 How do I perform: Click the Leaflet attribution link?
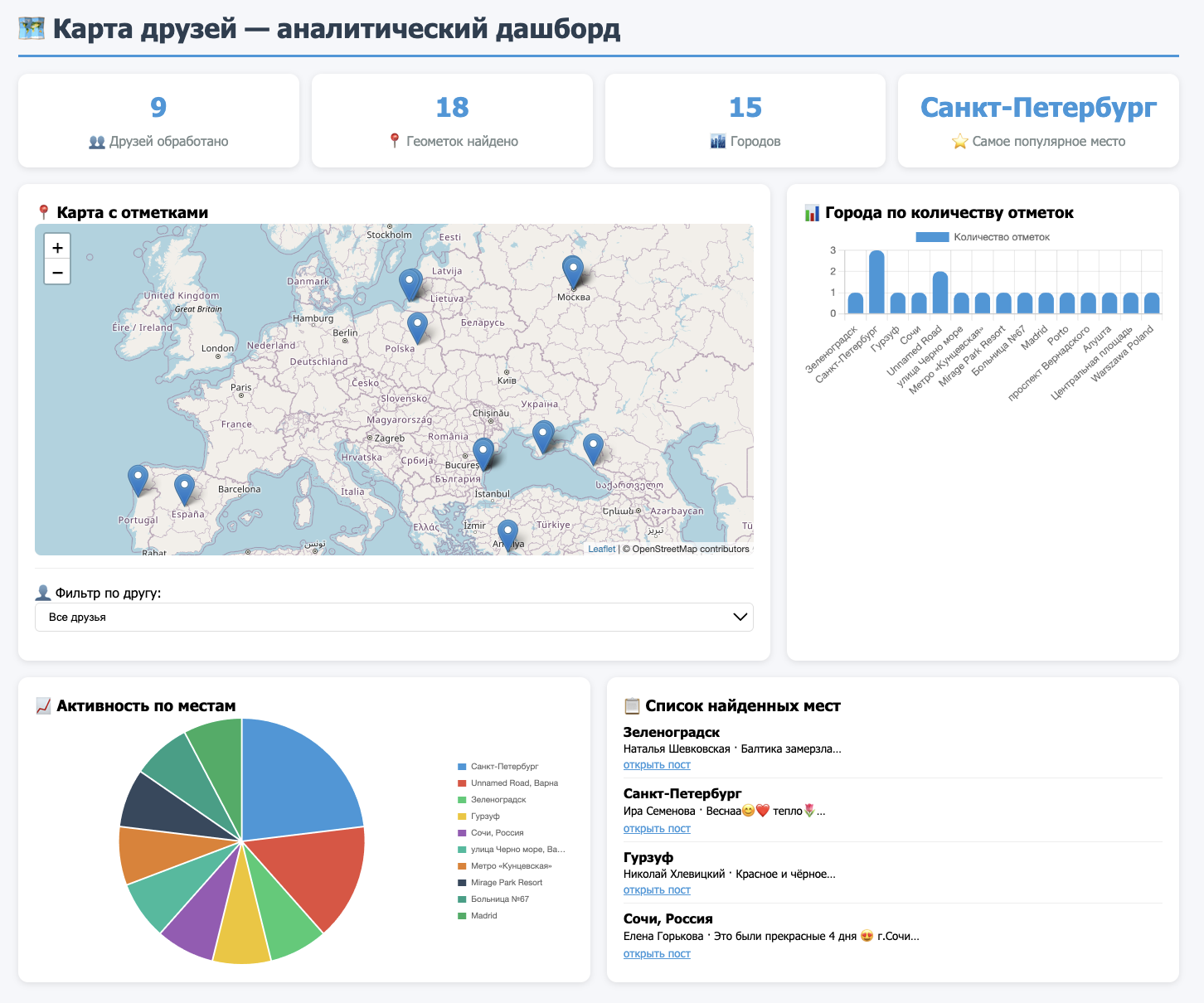[x=601, y=549]
